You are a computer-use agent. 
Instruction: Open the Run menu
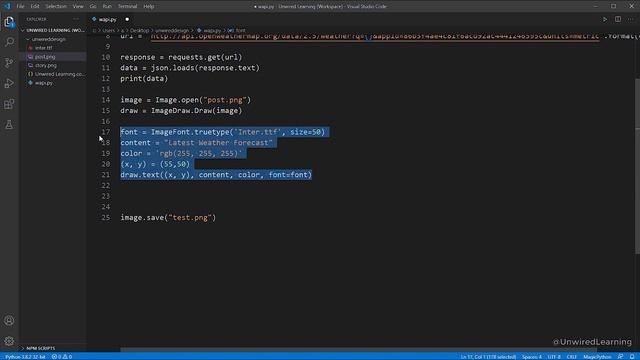(107, 7)
